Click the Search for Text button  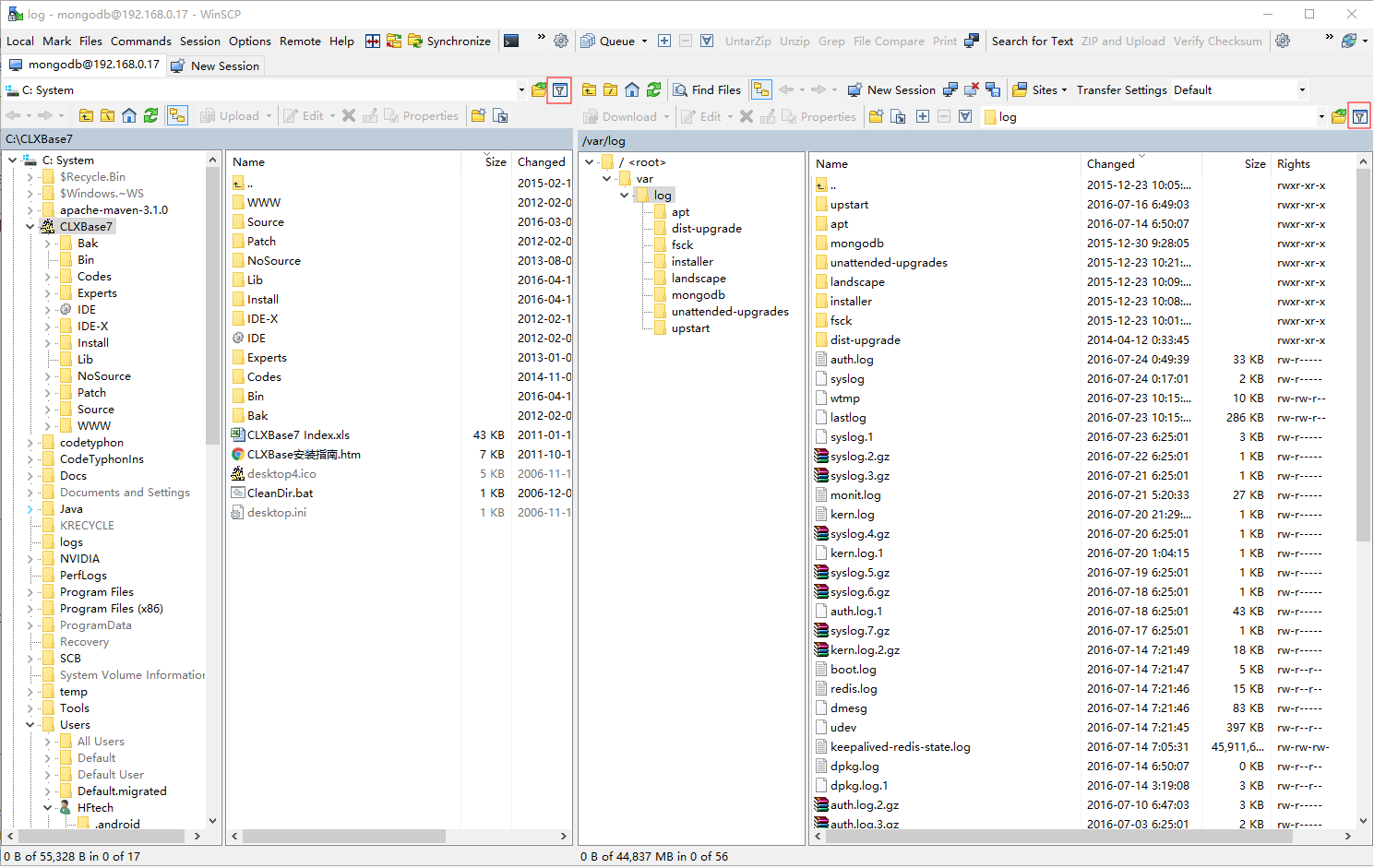[1032, 42]
